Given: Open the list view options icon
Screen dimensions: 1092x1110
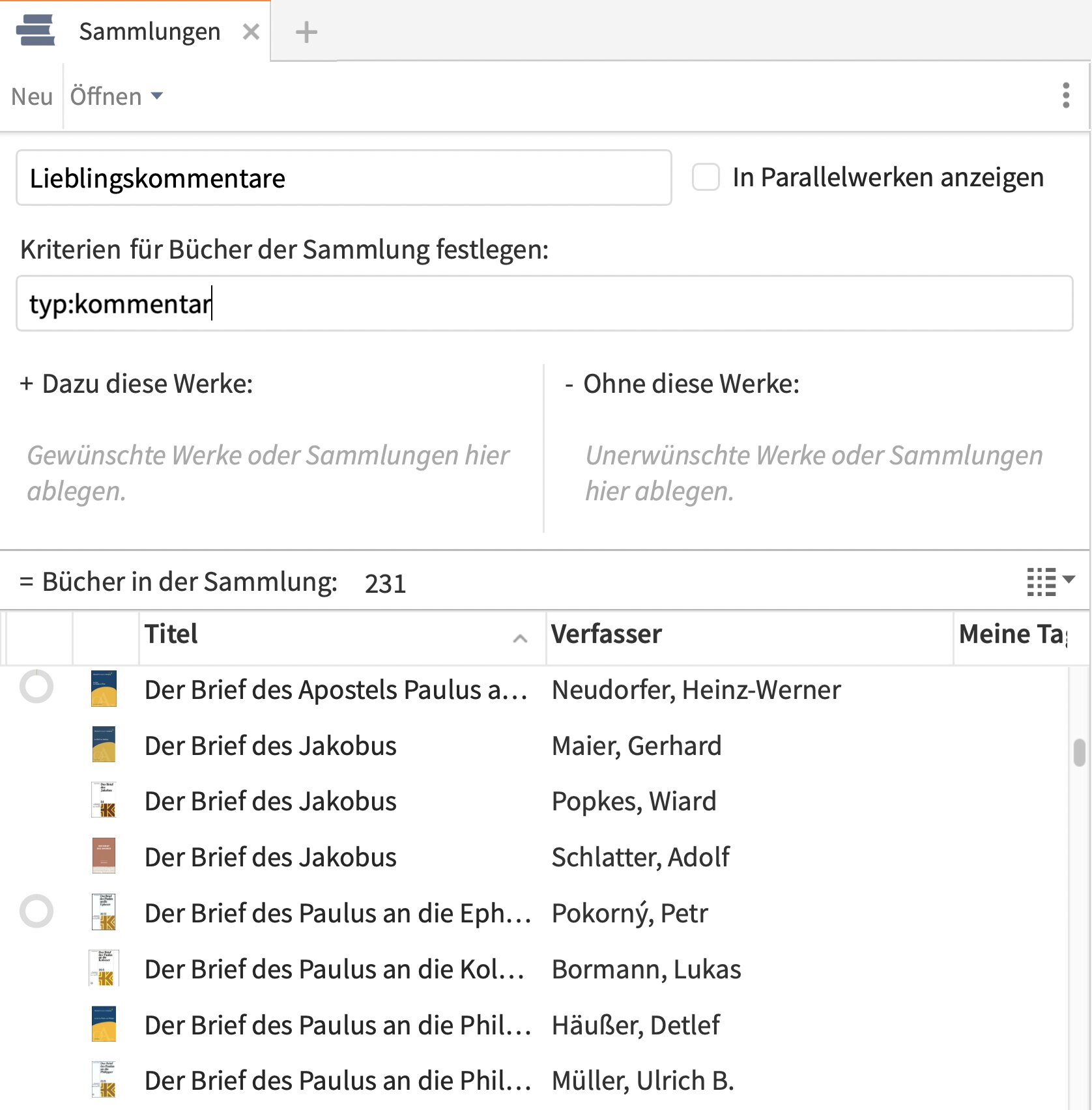Looking at the screenshot, I should pyautogui.click(x=1050, y=581).
